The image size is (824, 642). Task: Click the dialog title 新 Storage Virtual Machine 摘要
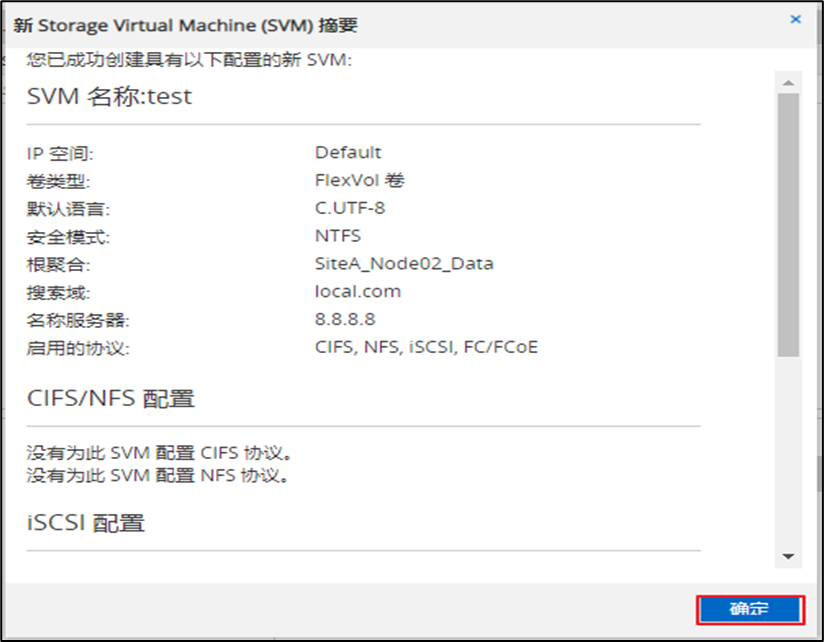pos(185,25)
